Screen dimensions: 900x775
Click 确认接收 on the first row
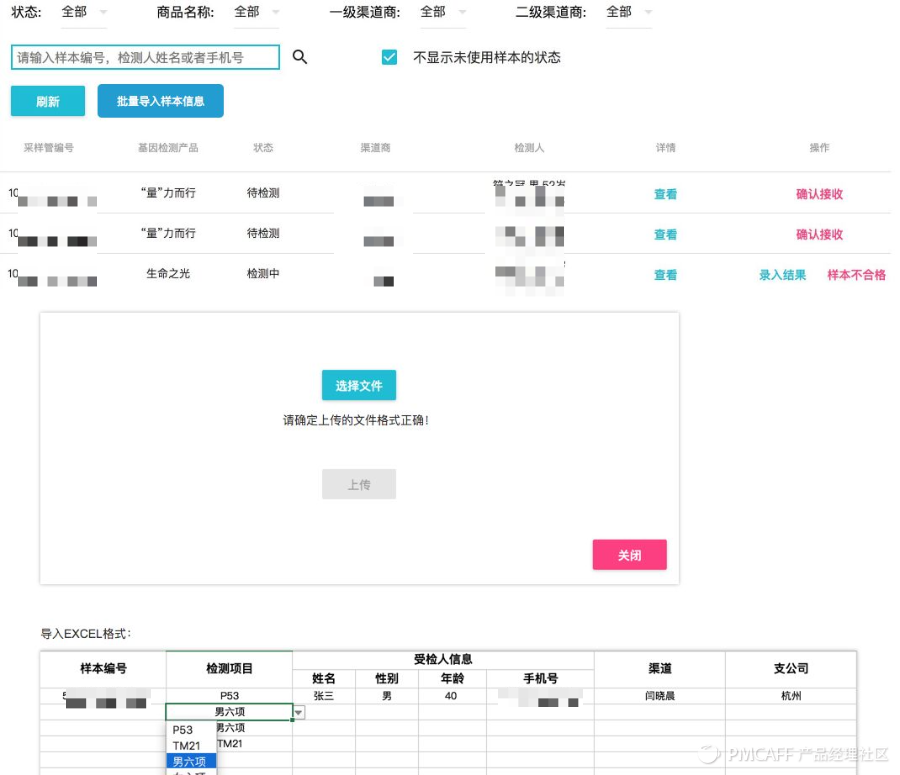(x=820, y=193)
